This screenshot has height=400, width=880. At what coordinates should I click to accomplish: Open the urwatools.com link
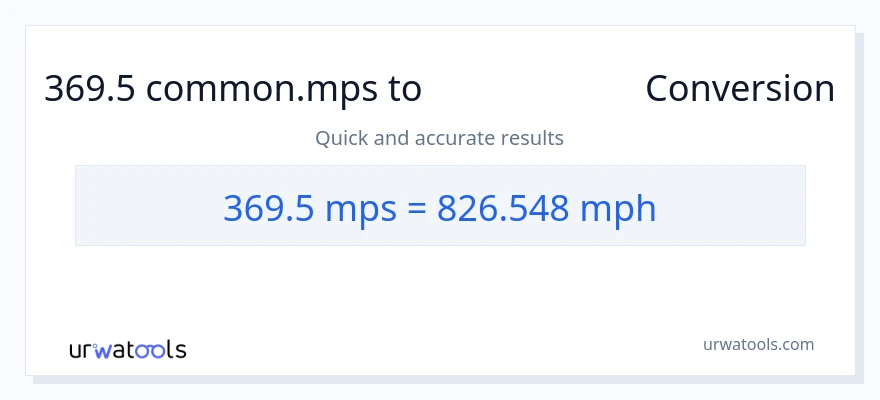click(x=757, y=344)
